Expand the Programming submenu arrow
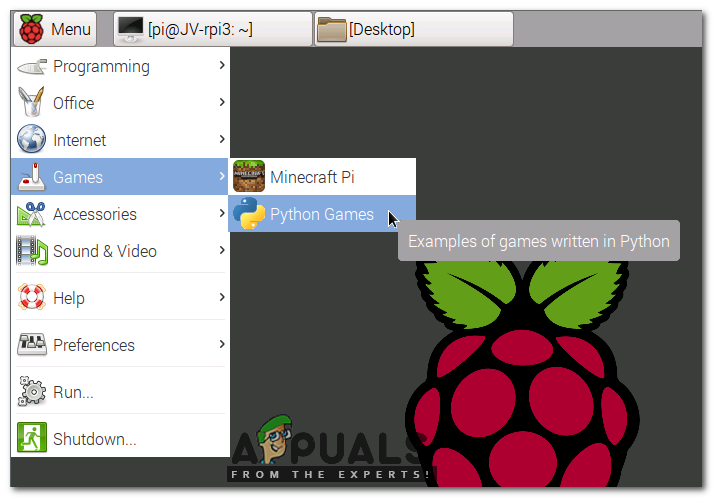Viewport: 713px width, 498px height. point(222,65)
